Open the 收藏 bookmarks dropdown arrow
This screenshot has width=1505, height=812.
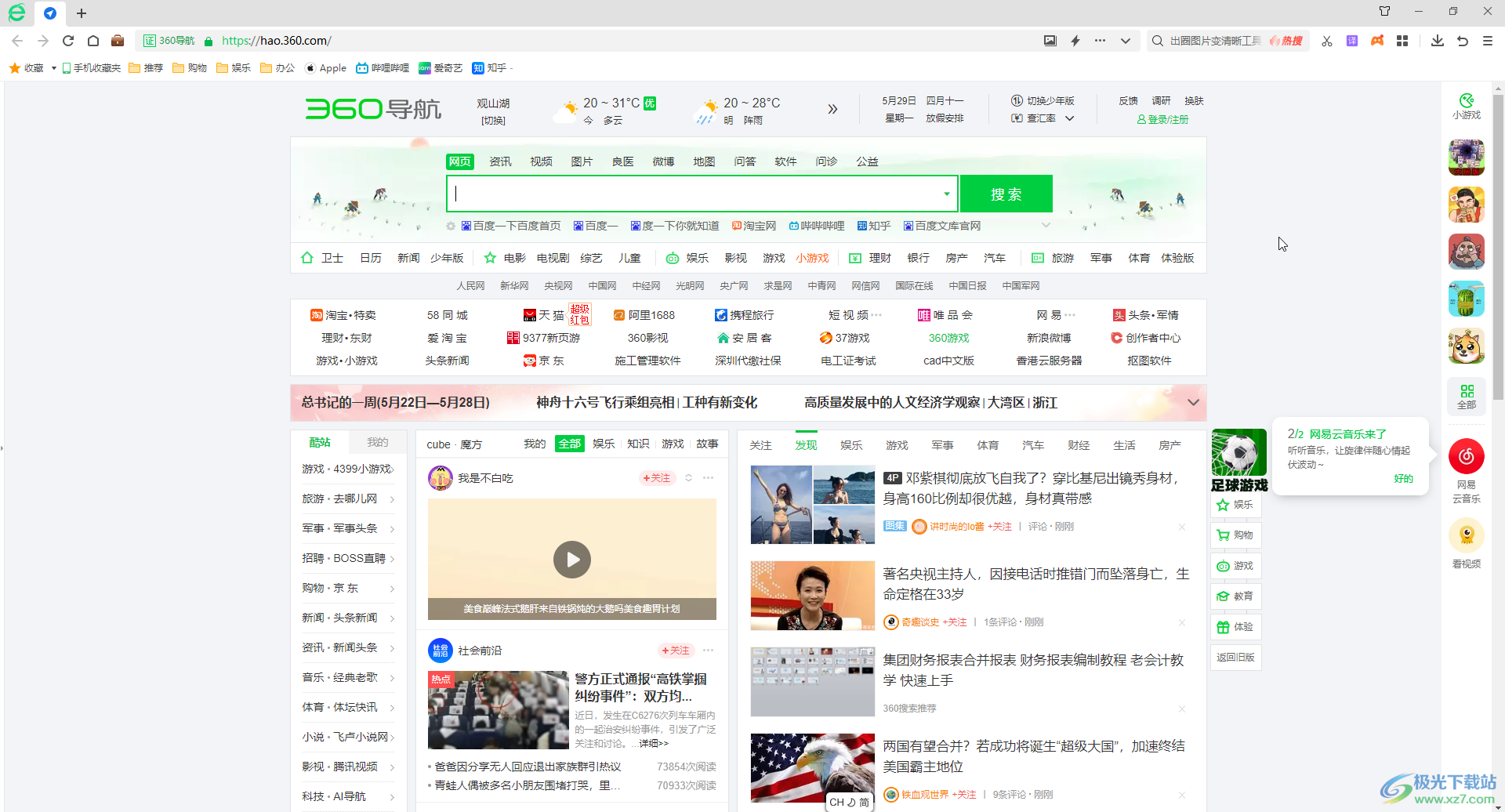pos(53,68)
